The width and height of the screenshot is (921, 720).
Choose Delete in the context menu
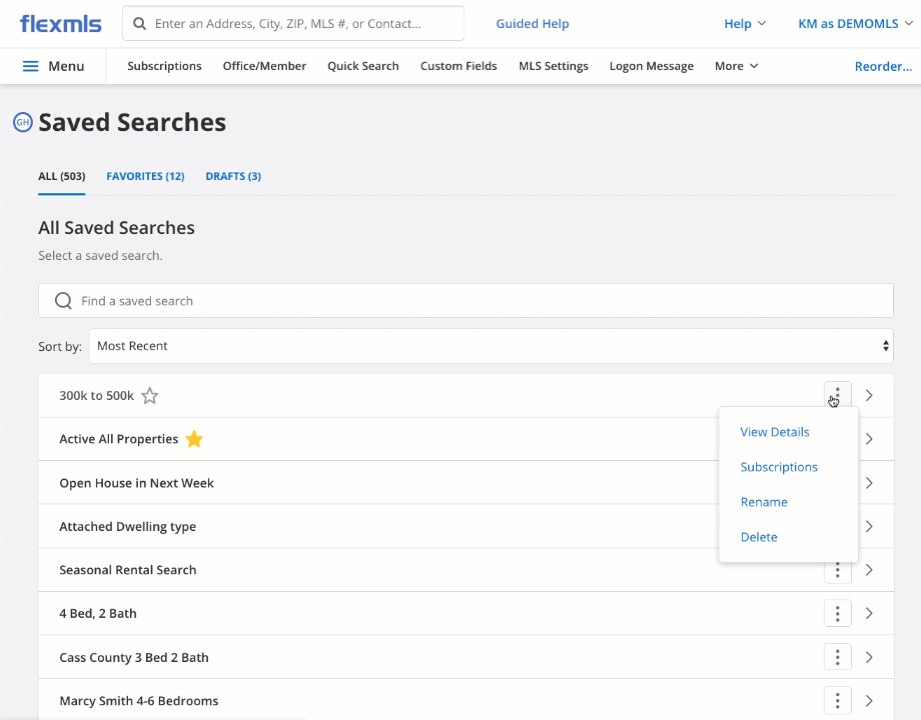pyautogui.click(x=759, y=537)
